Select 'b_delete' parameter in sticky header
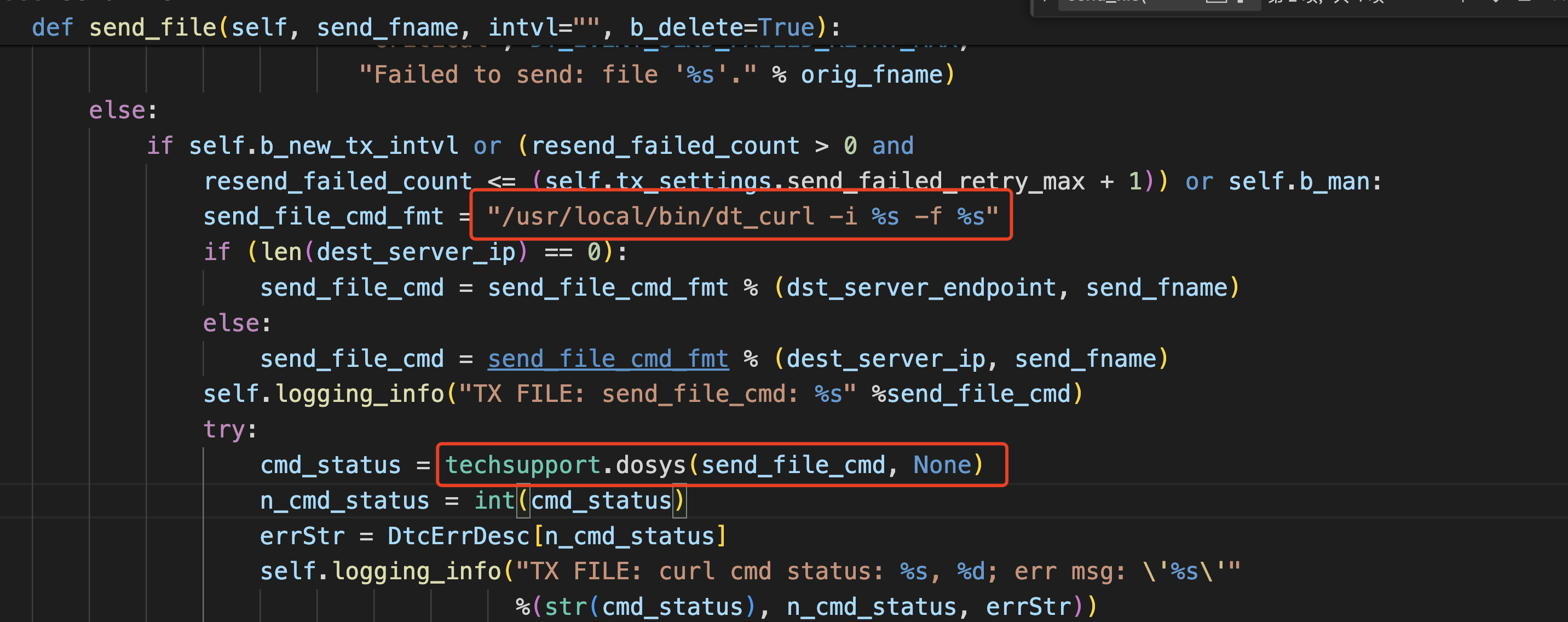 (686, 27)
